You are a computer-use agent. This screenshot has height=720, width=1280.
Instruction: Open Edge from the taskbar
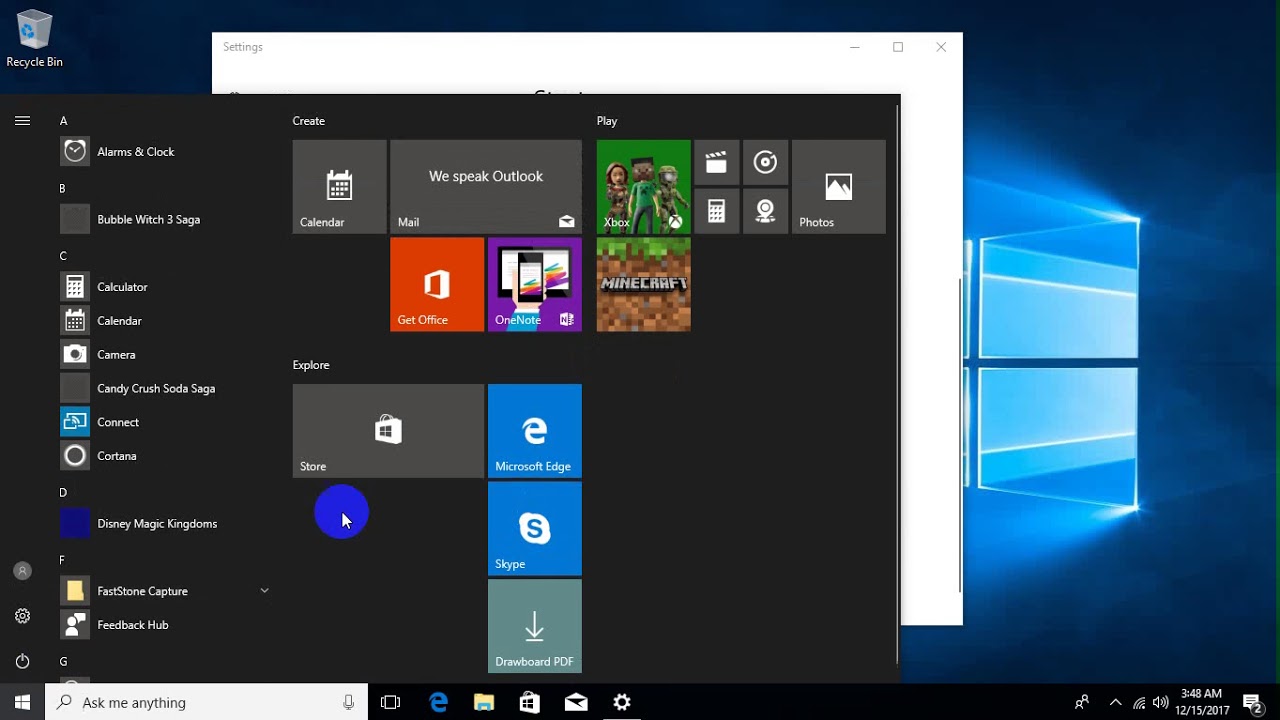coord(439,702)
